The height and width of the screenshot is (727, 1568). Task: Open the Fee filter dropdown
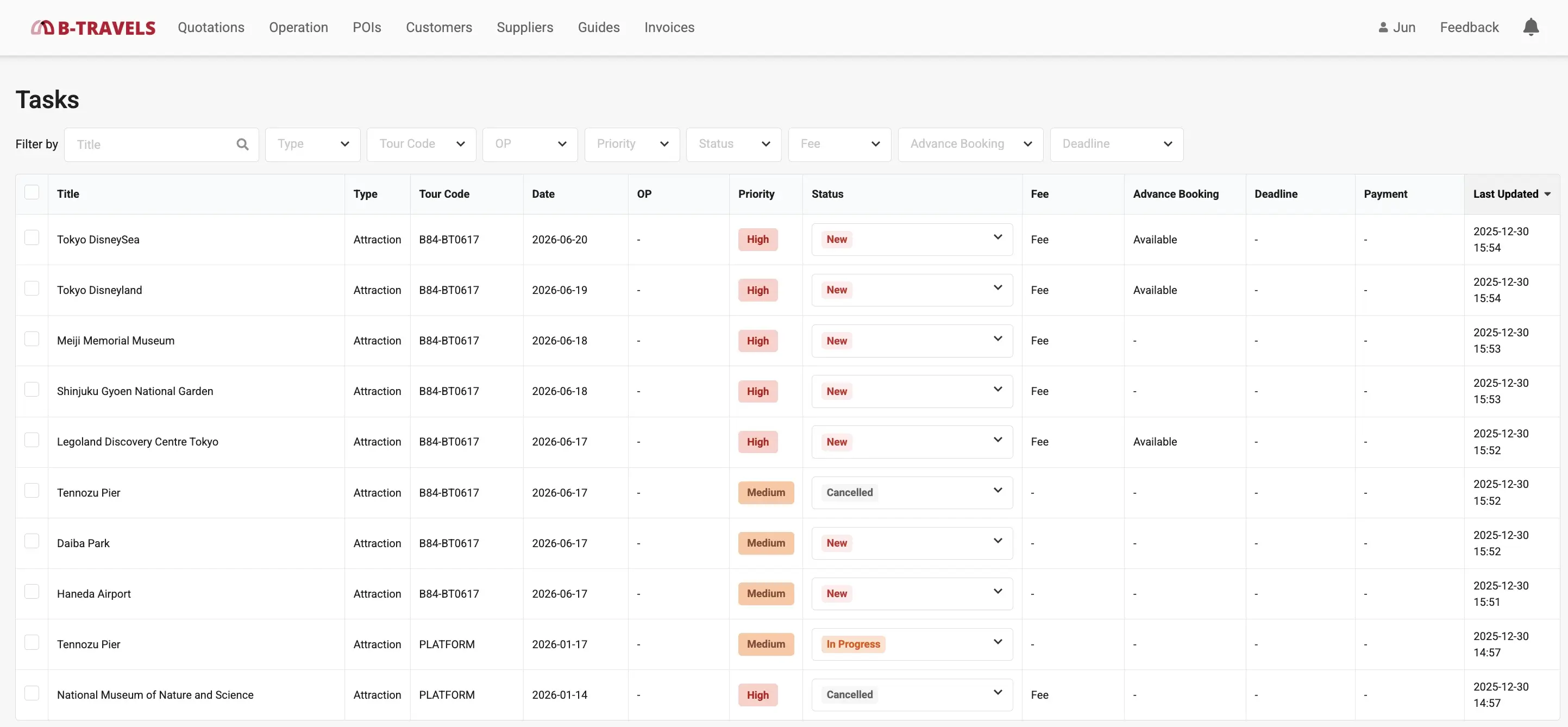(839, 145)
